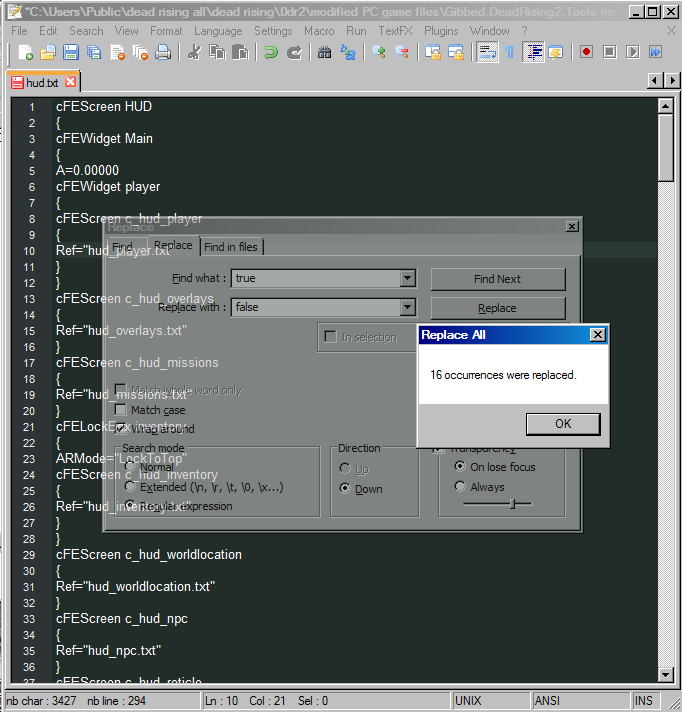Open the Replace with dropdown arrow

pyautogui.click(x=407, y=307)
